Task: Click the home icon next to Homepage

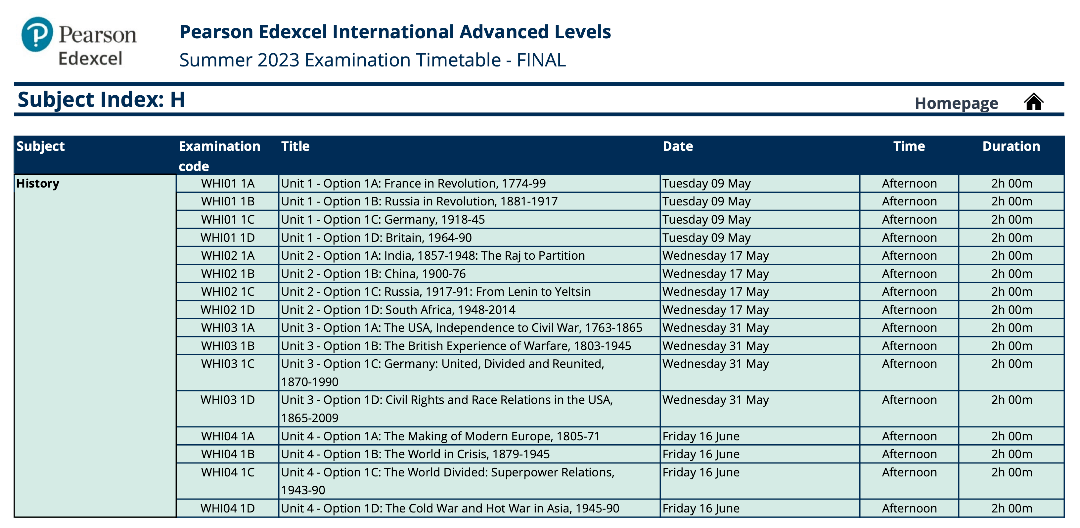Action: (x=1033, y=102)
